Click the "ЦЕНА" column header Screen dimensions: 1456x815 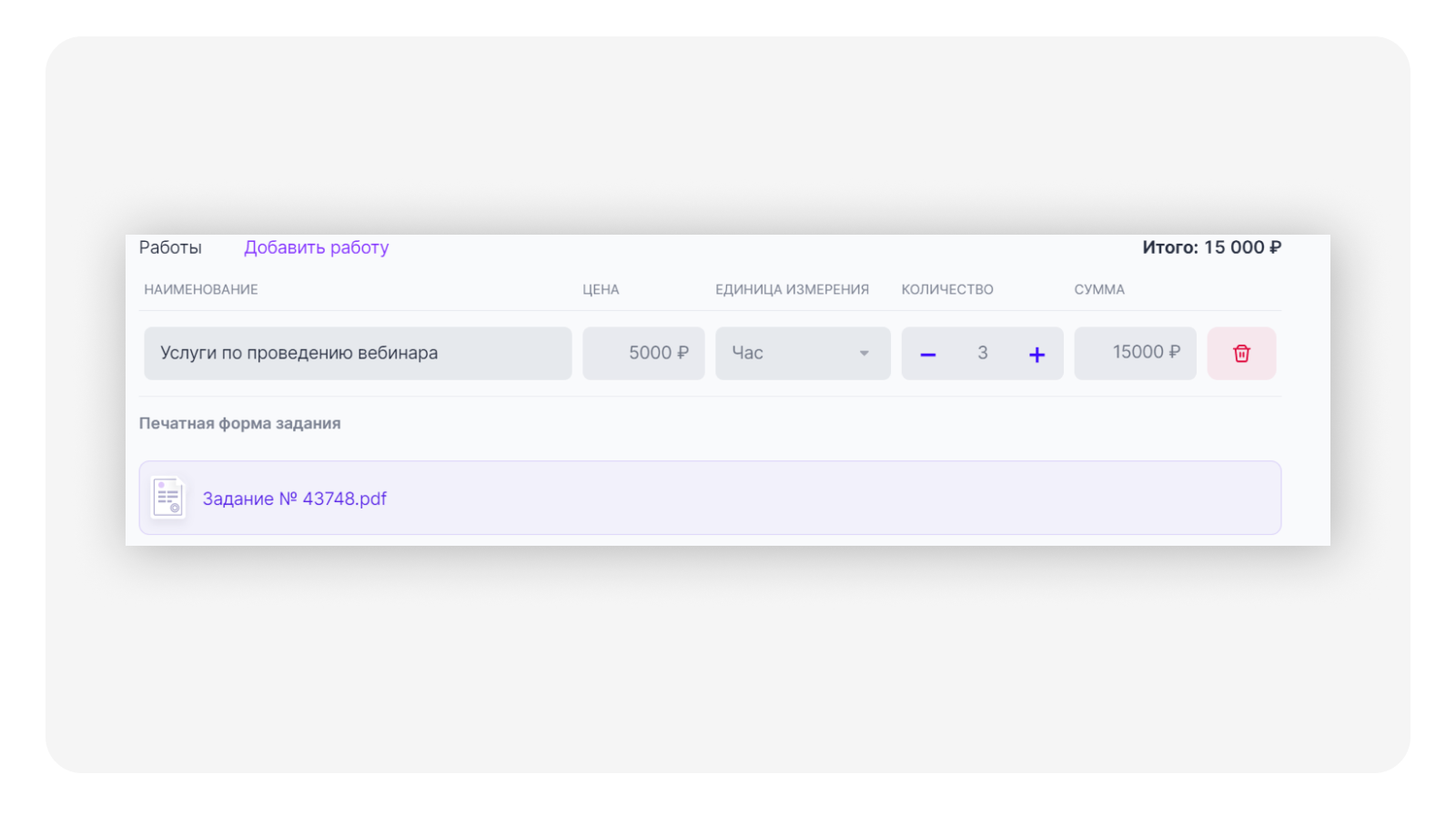[601, 289]
